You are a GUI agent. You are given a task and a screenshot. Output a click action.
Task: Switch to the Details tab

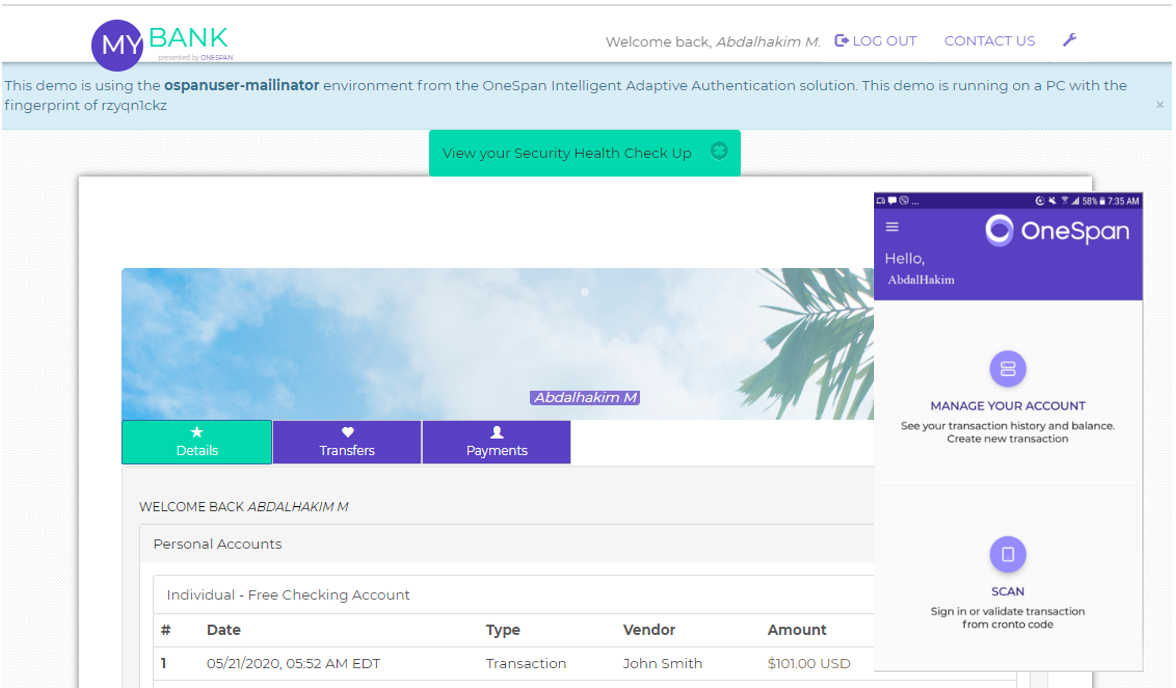coord(197,442)
